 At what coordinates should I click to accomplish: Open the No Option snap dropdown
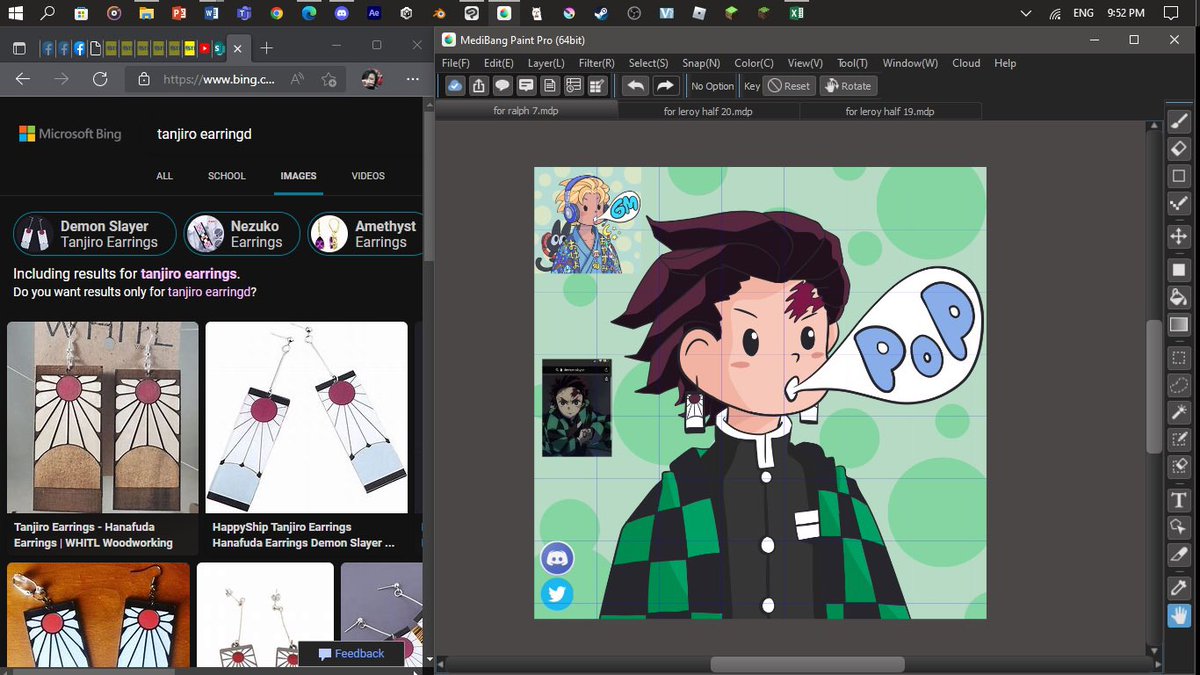(x=712, y=86)
